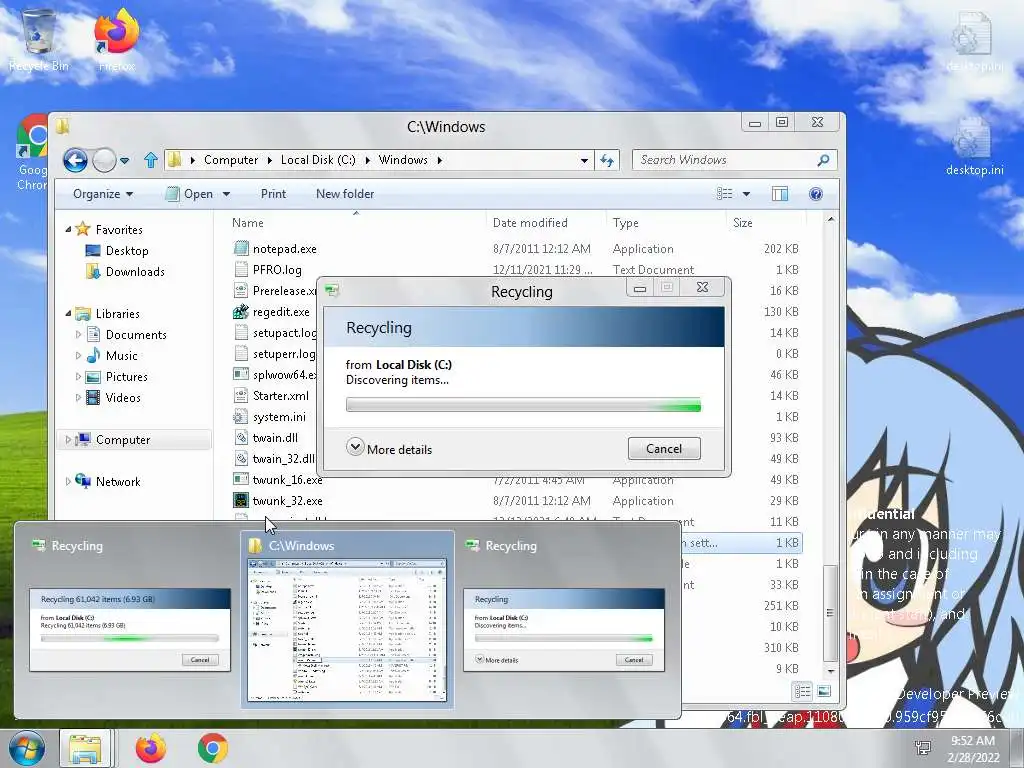Viewport: 1024px width, 768px height.
Task: Click the Back navigation arrow in Explorer
Action: point(75,159)
